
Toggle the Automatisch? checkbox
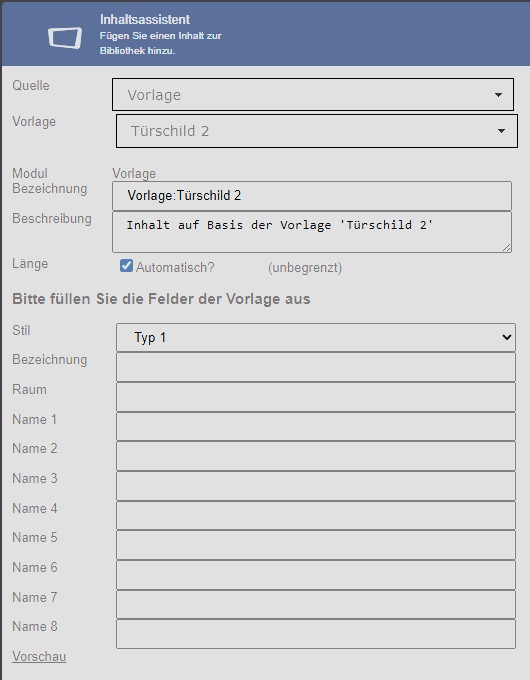pyautogui.click(x=126, y=265)
